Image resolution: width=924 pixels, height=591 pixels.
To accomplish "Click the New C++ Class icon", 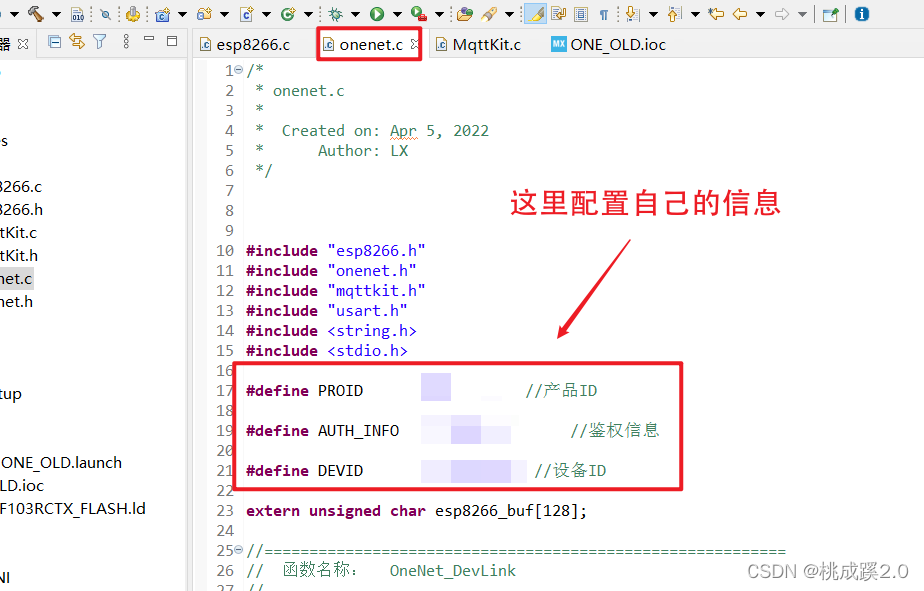I will 288,14.
